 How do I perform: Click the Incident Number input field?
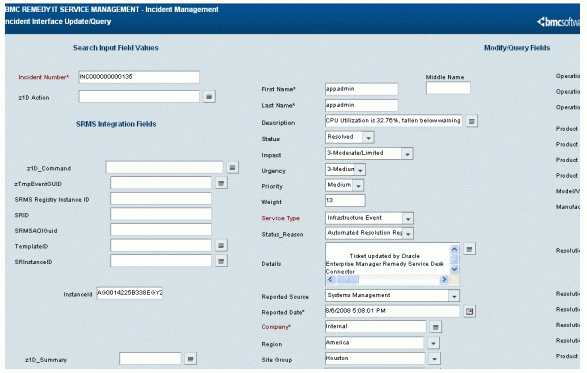click(139, 77)
